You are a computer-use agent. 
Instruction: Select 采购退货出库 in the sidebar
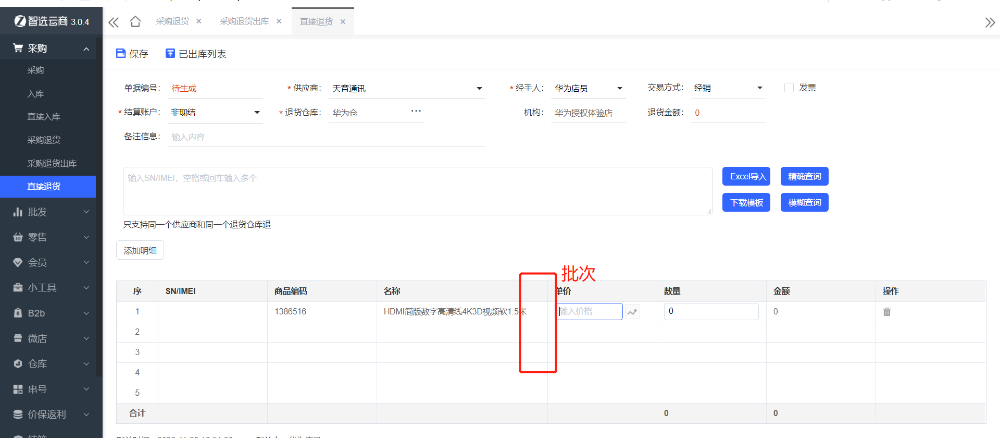pyautogui.click(x=50, y=162)
